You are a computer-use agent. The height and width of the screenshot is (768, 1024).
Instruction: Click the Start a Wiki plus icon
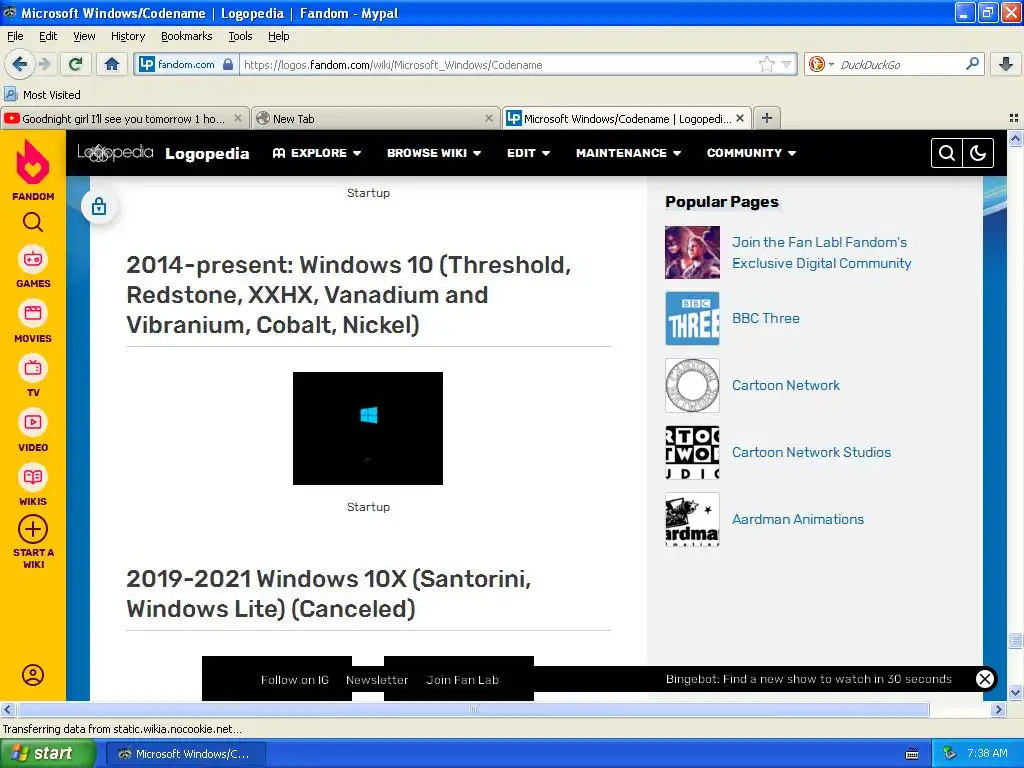[33, 530]
